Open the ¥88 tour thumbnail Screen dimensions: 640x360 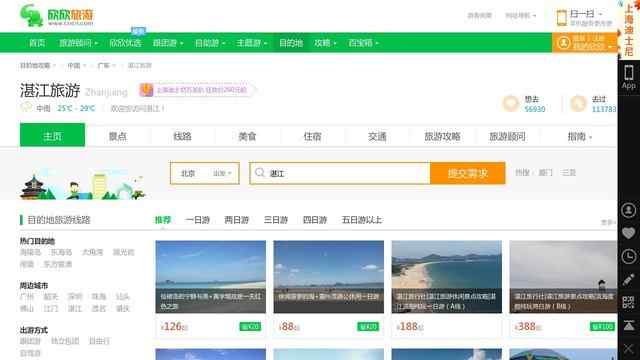pyautogui.click(x=329, y=277)
